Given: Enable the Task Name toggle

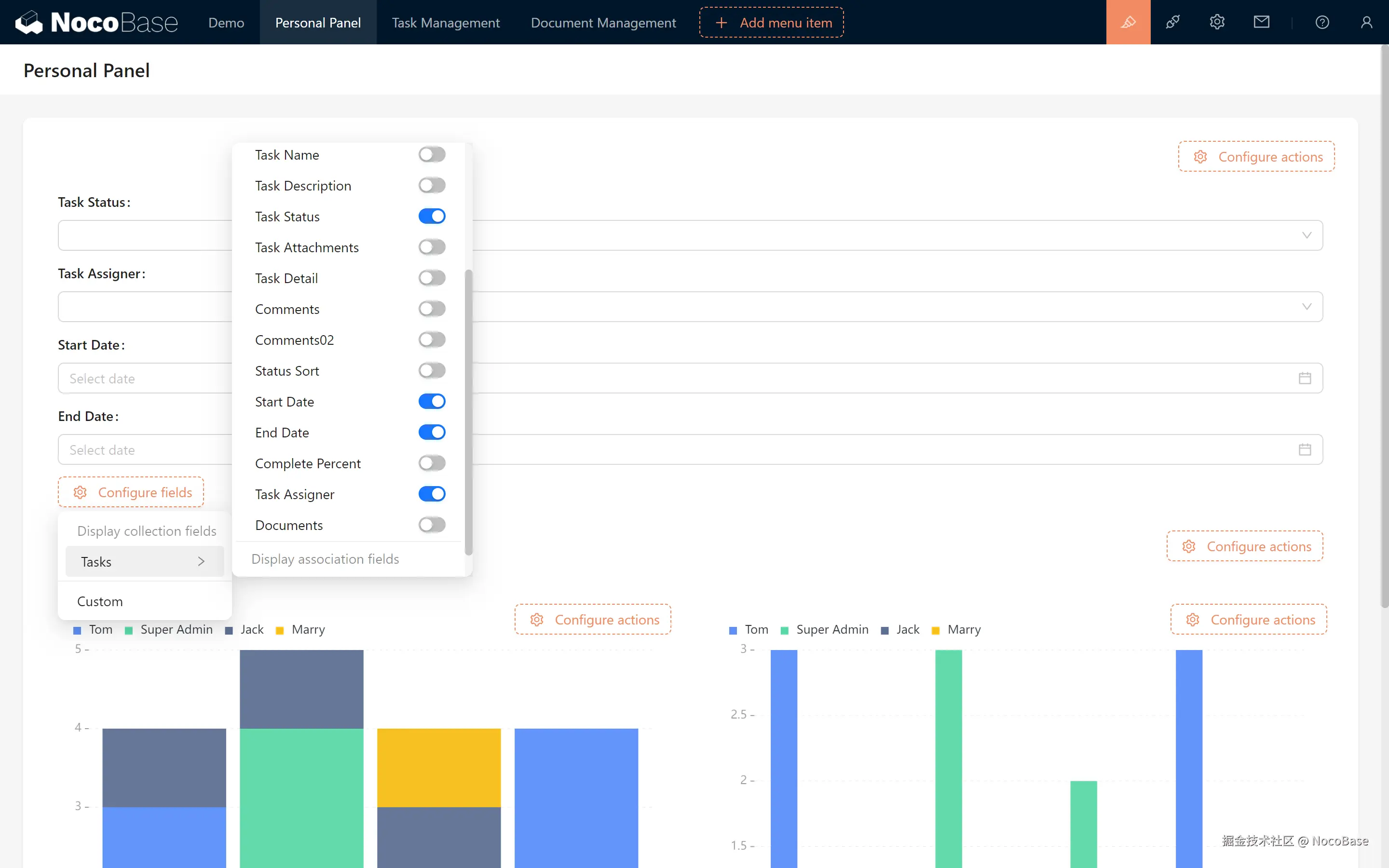Looking at the screenshot, I should (x=432, y=154).
